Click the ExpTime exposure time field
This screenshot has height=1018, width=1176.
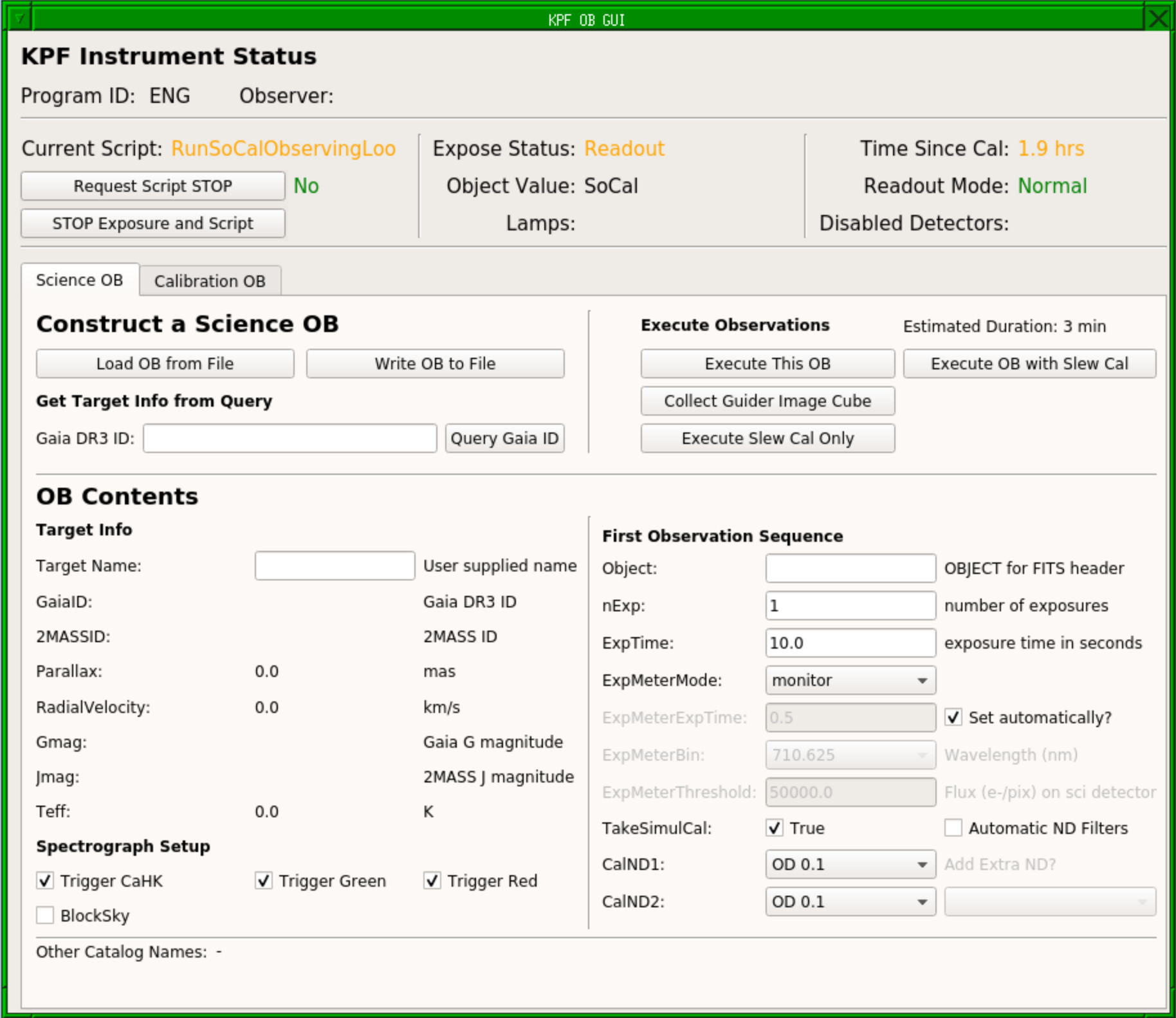click(850, 643)
